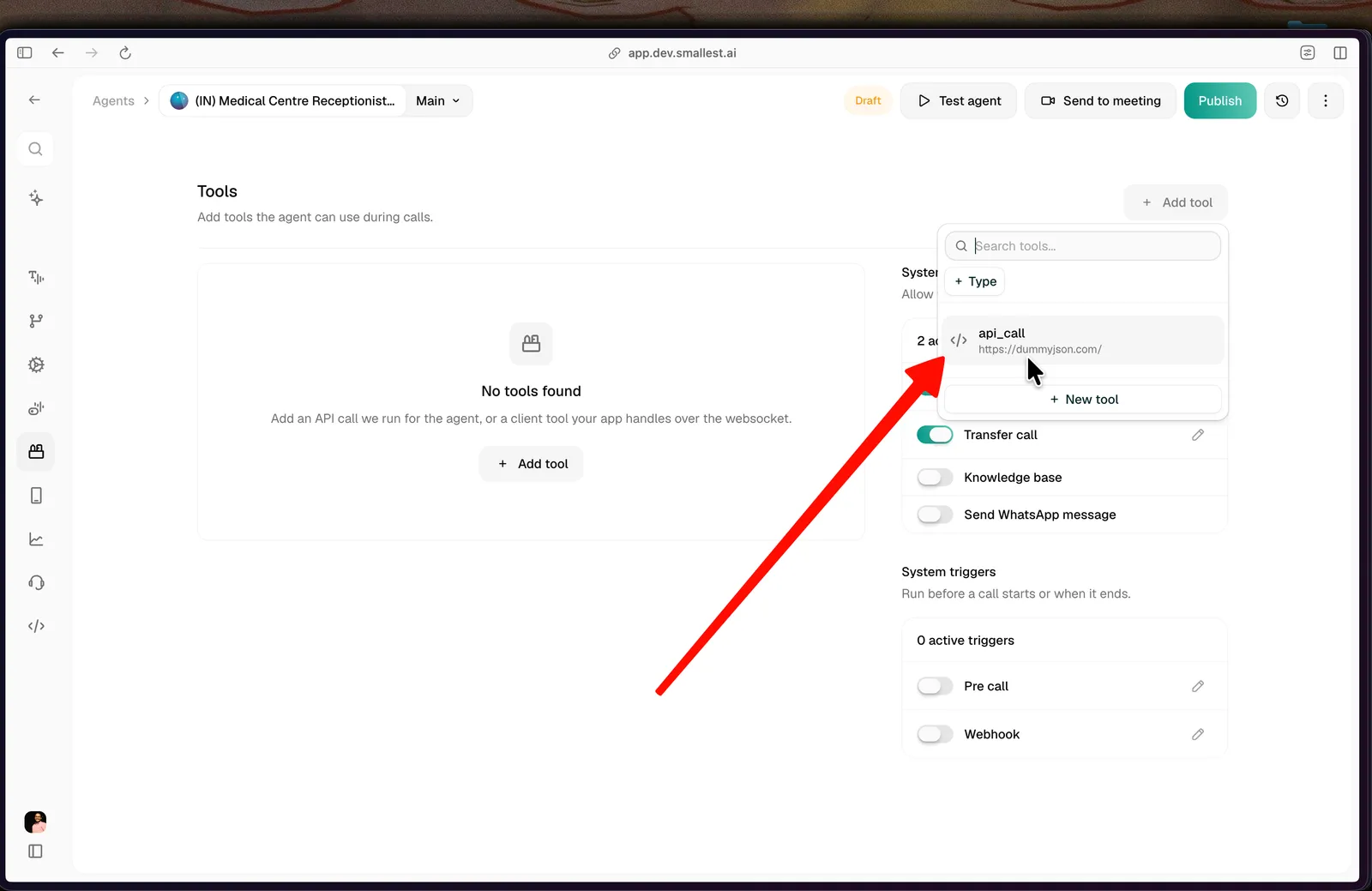Open the browser split view icon
Screen dimensions: 1372x891
click(x=1340, y=53)
